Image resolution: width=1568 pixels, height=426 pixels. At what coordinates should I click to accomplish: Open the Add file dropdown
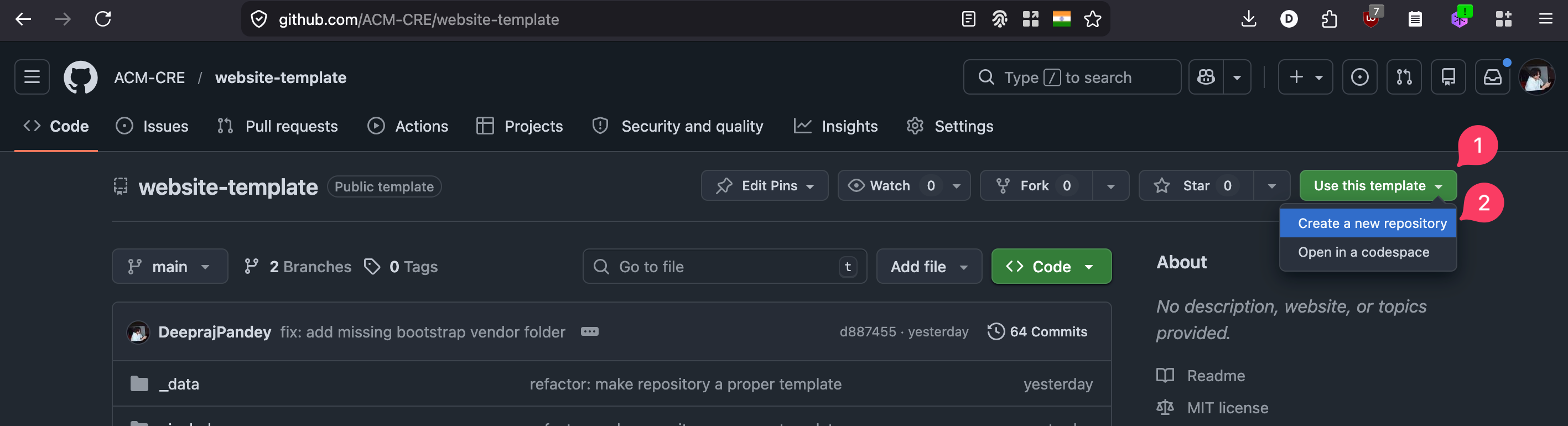point(929,267)
